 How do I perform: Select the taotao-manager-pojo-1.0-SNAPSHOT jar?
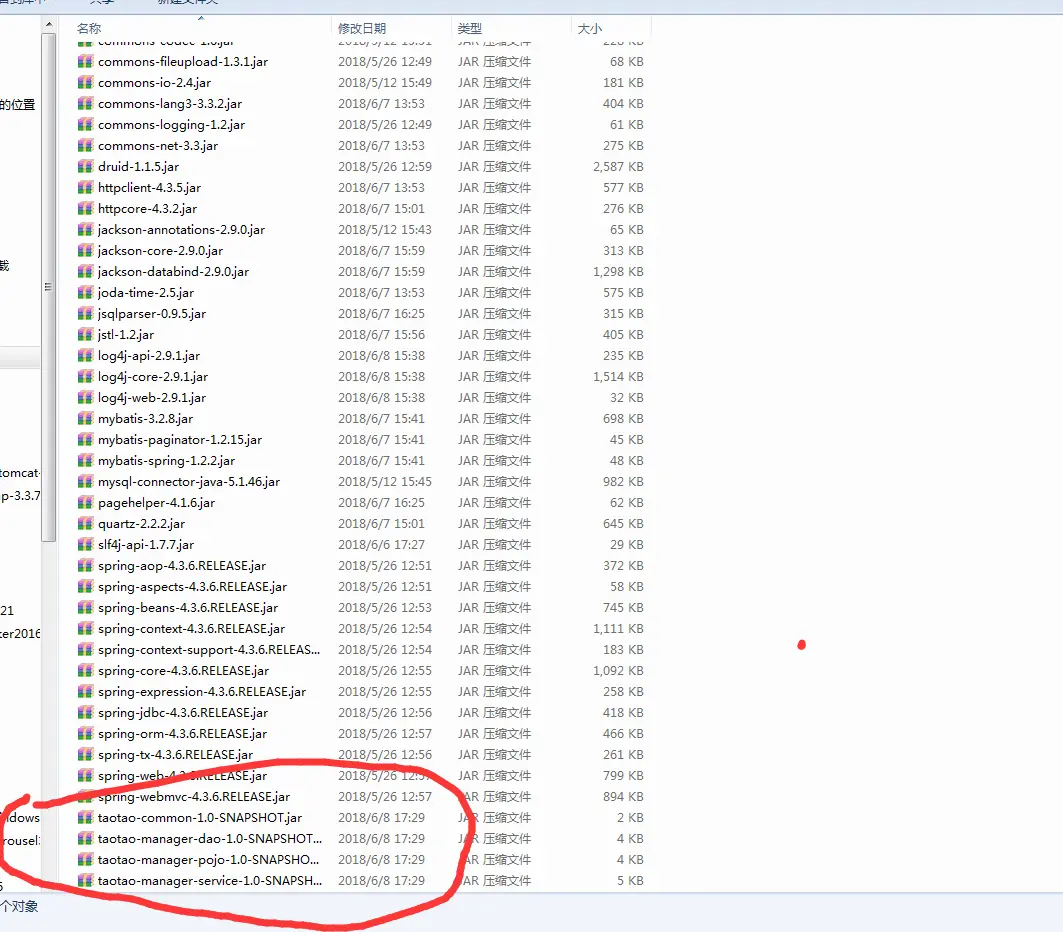coord(208,860)
